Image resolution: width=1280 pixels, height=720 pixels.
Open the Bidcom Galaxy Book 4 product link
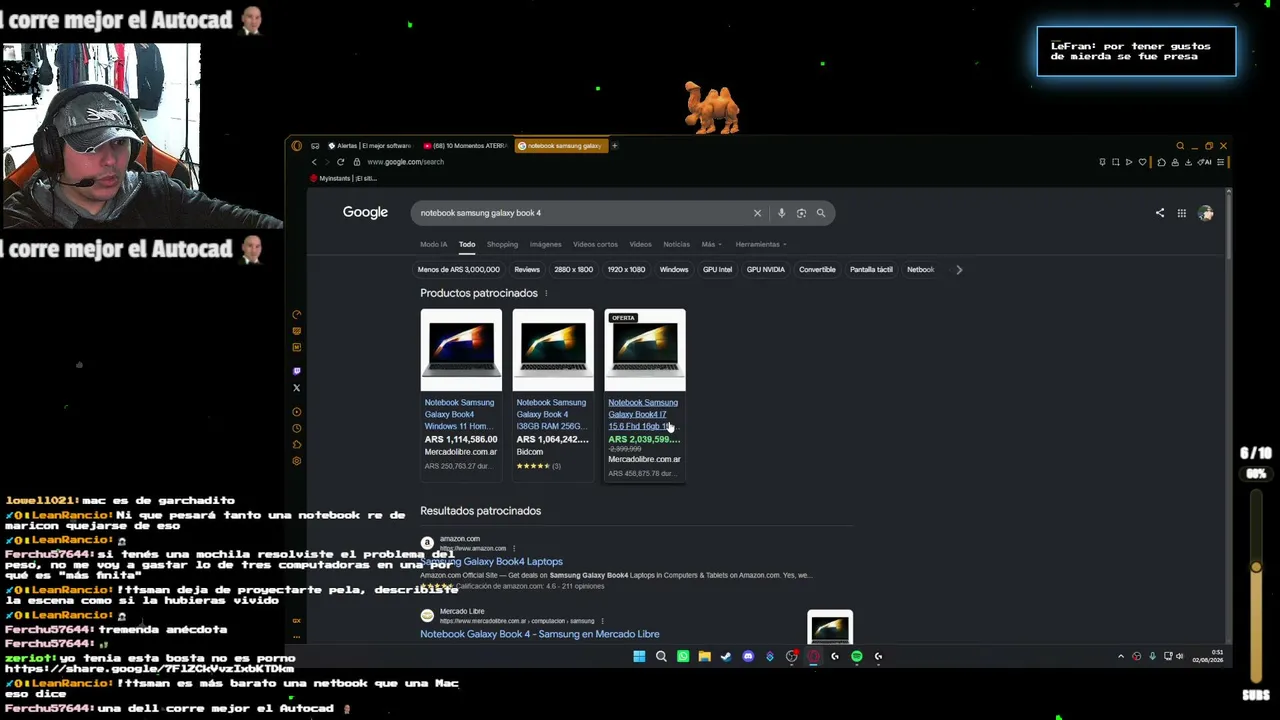(552, 414)
